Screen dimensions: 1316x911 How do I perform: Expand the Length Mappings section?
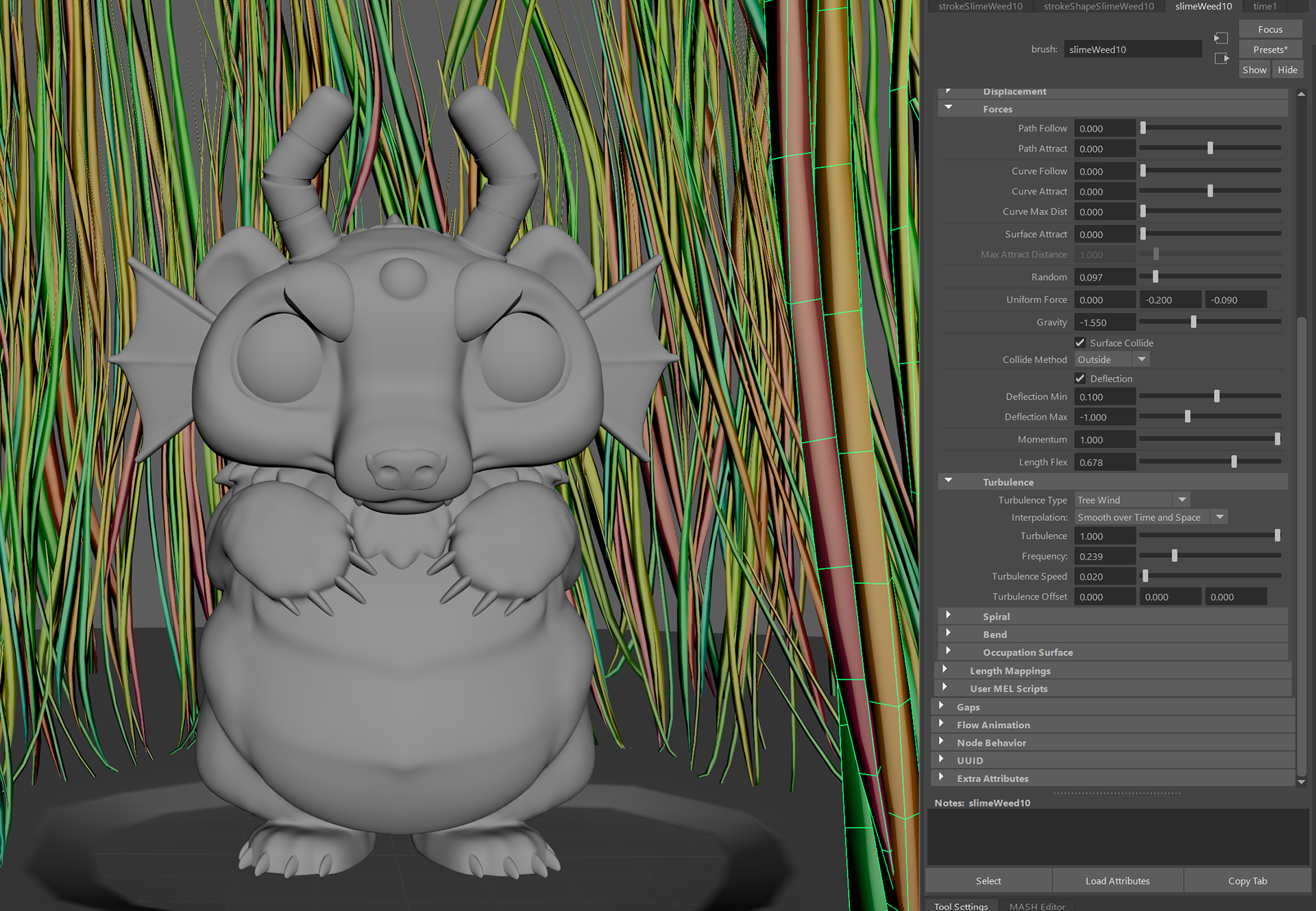(945, 670)
